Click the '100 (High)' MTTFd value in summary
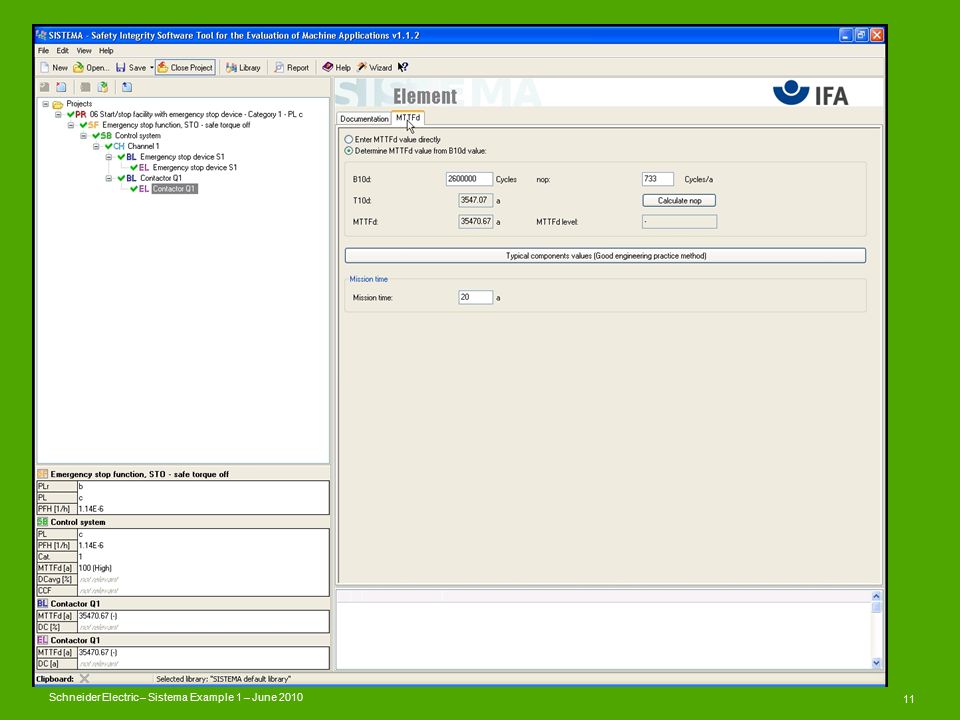Screen dimensions: 960x720 click(x=96, y=568)
